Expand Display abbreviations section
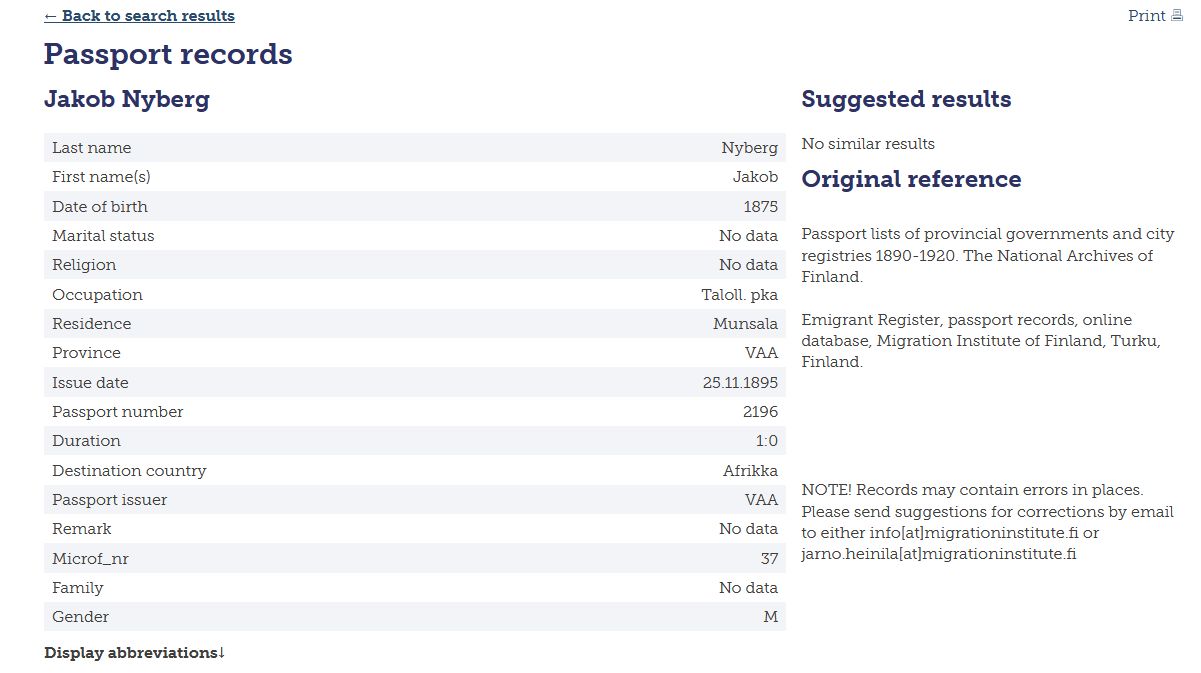The image size is (1201, 673). 135,653
